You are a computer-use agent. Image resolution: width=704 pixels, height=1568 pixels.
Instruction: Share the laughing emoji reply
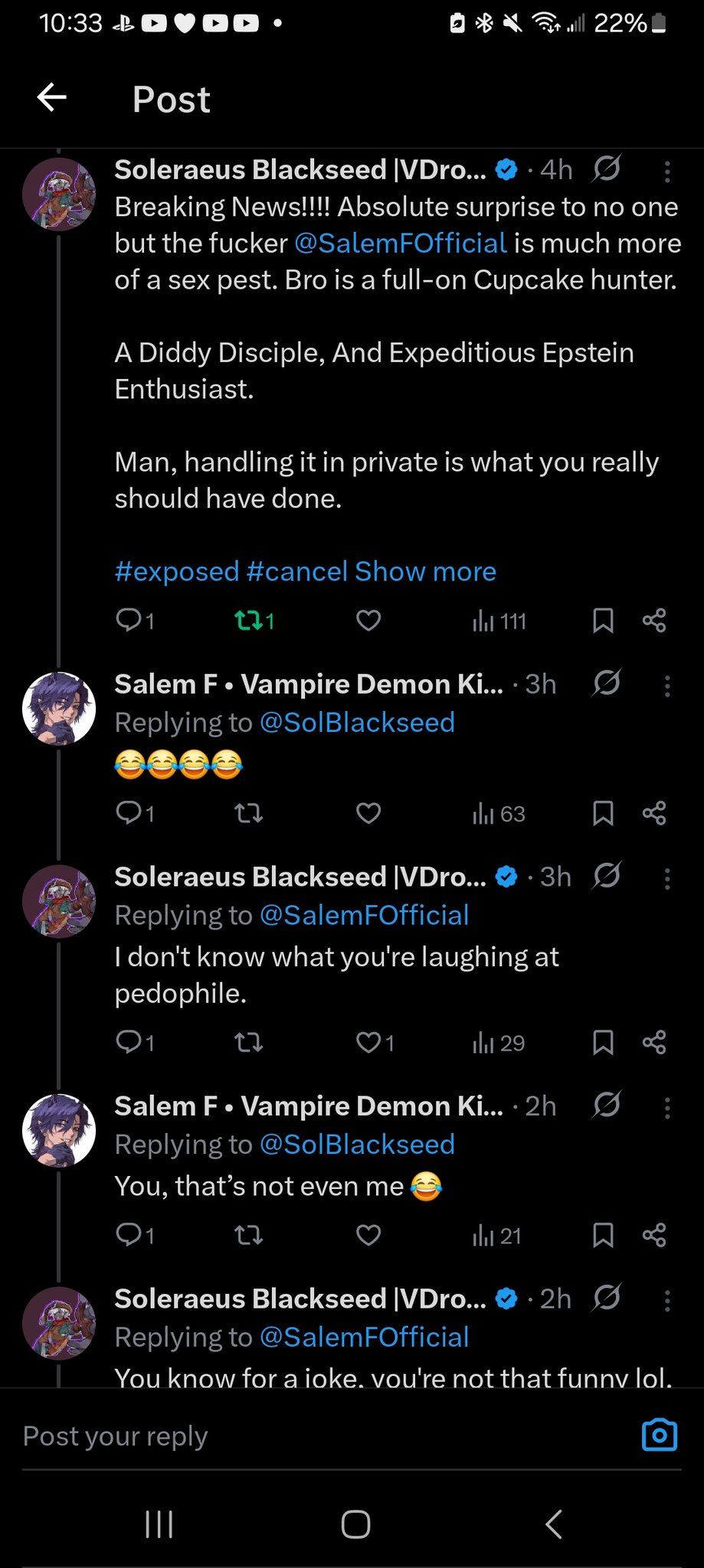(654, 813)
